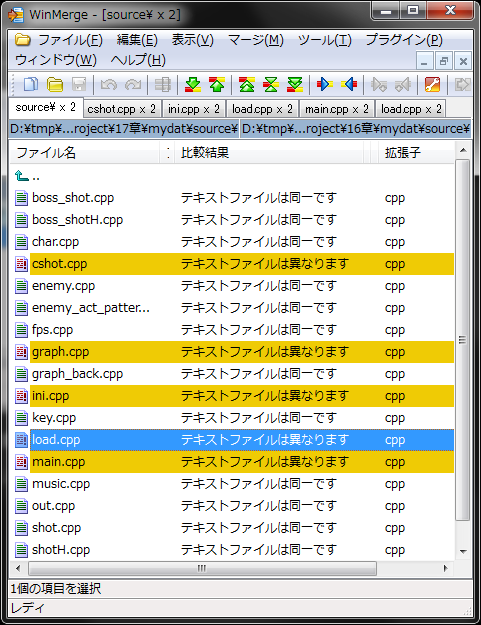Click the red diff icon beside cshot.cpp
The image size is (481, 625).
pos(21,264)
